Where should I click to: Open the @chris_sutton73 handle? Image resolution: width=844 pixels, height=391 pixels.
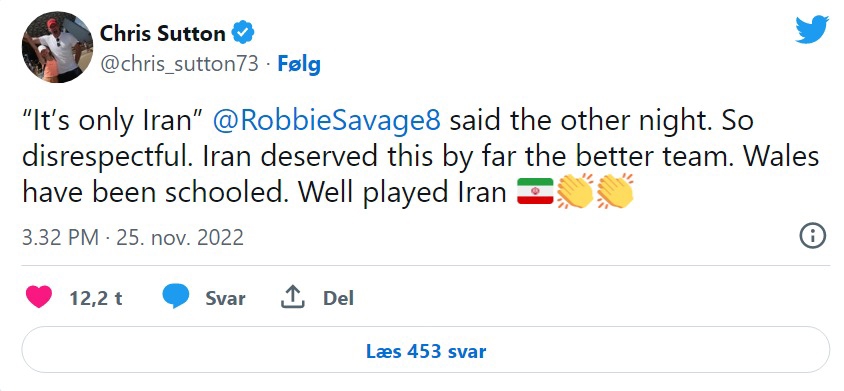coord(179,65)
